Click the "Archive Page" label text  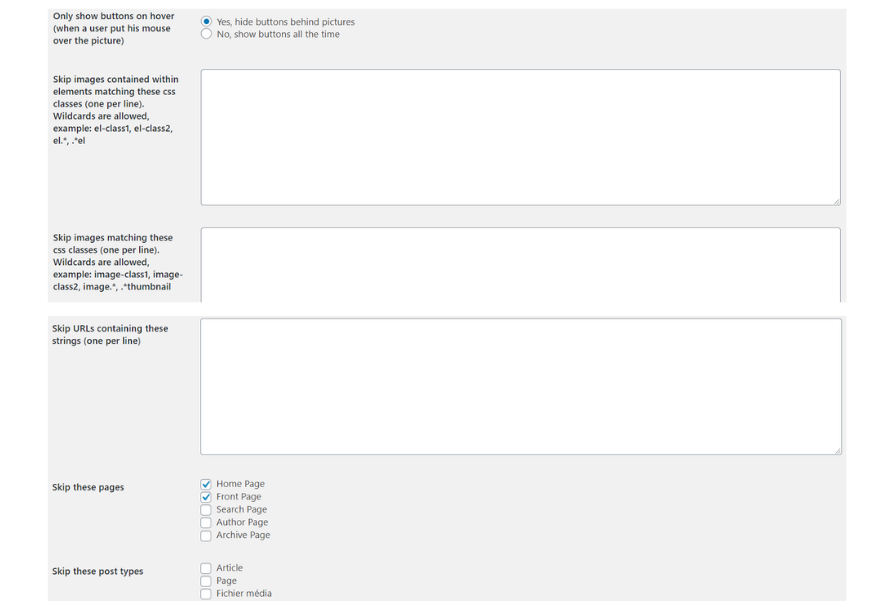click(x=243, y=535)
